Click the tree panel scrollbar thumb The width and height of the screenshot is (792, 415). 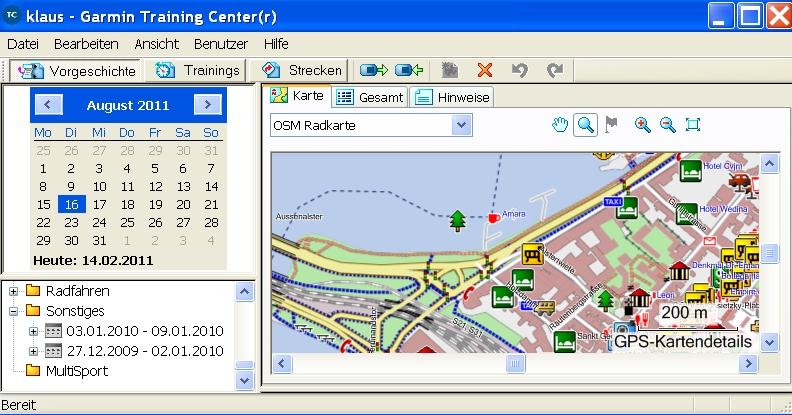click(244, 365)
